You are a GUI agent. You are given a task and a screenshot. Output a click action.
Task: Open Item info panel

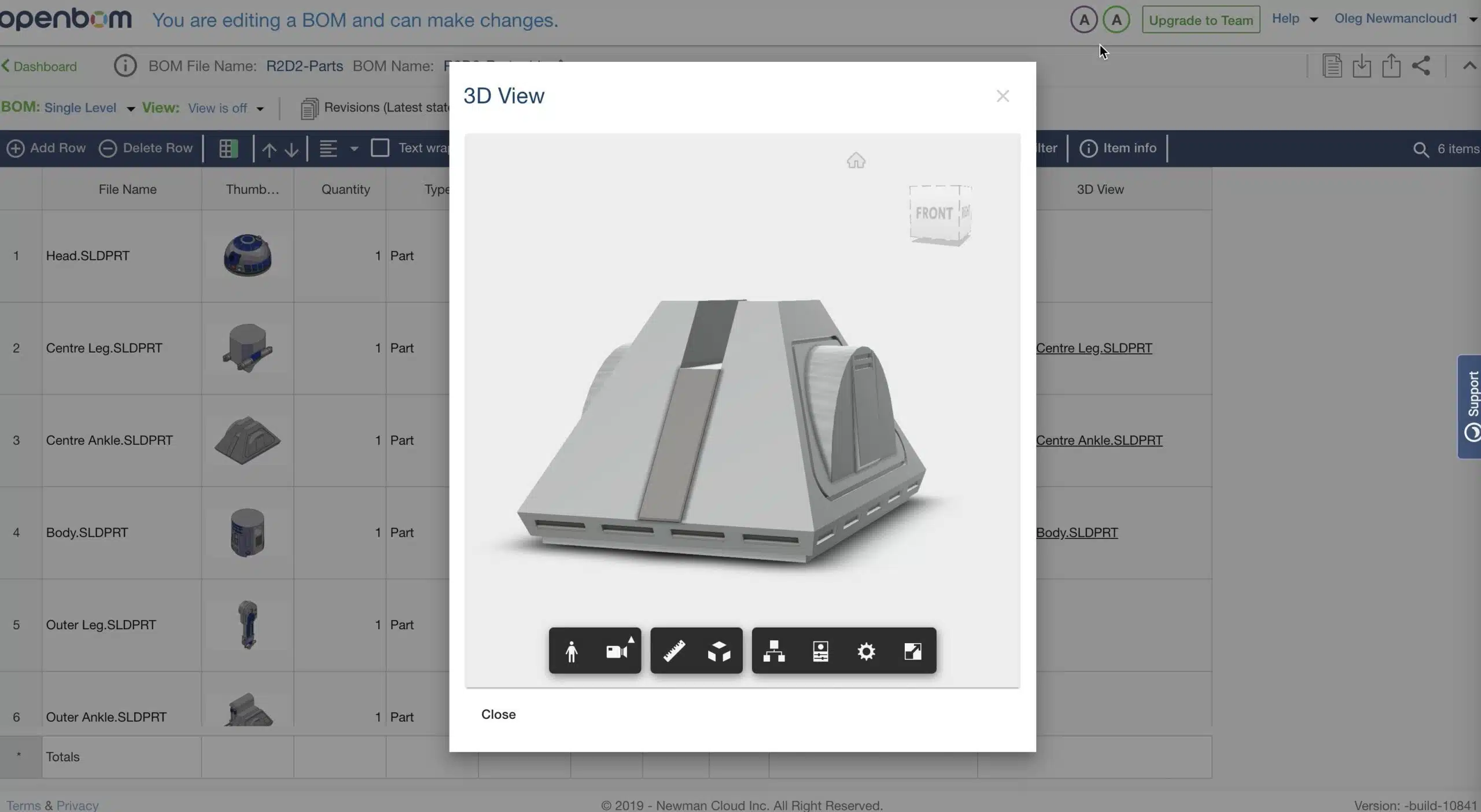point(1118,148)
